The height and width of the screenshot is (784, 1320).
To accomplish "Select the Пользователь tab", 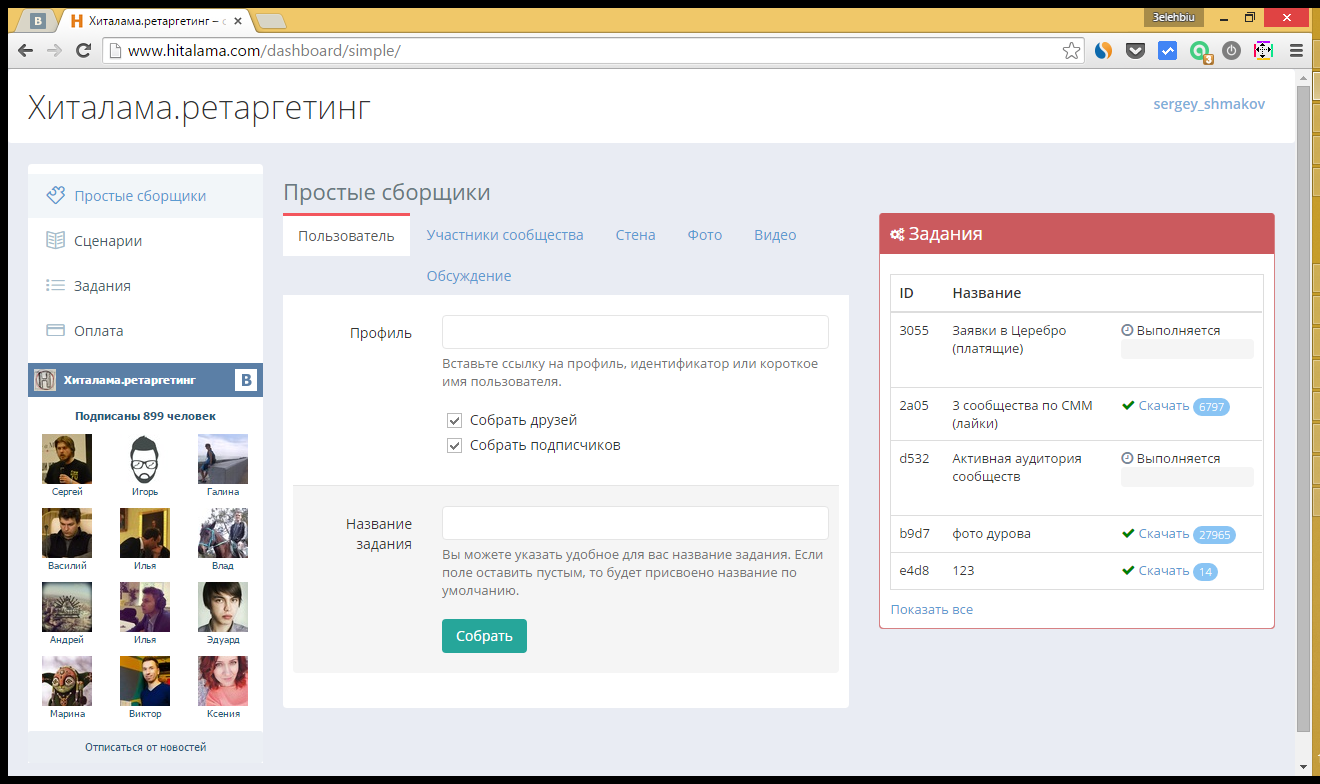I will pyautogui.click(x=346, y=236).
